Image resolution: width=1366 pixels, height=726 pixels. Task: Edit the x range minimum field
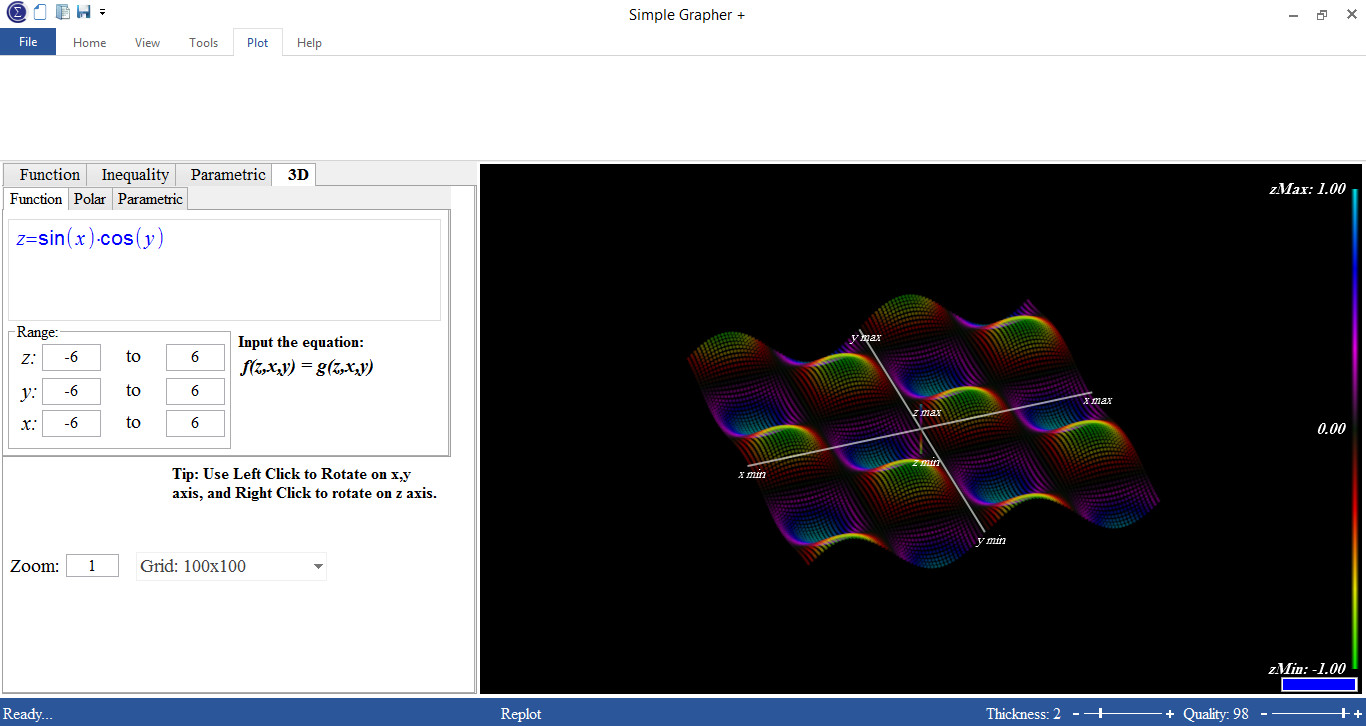coord(71,423)
